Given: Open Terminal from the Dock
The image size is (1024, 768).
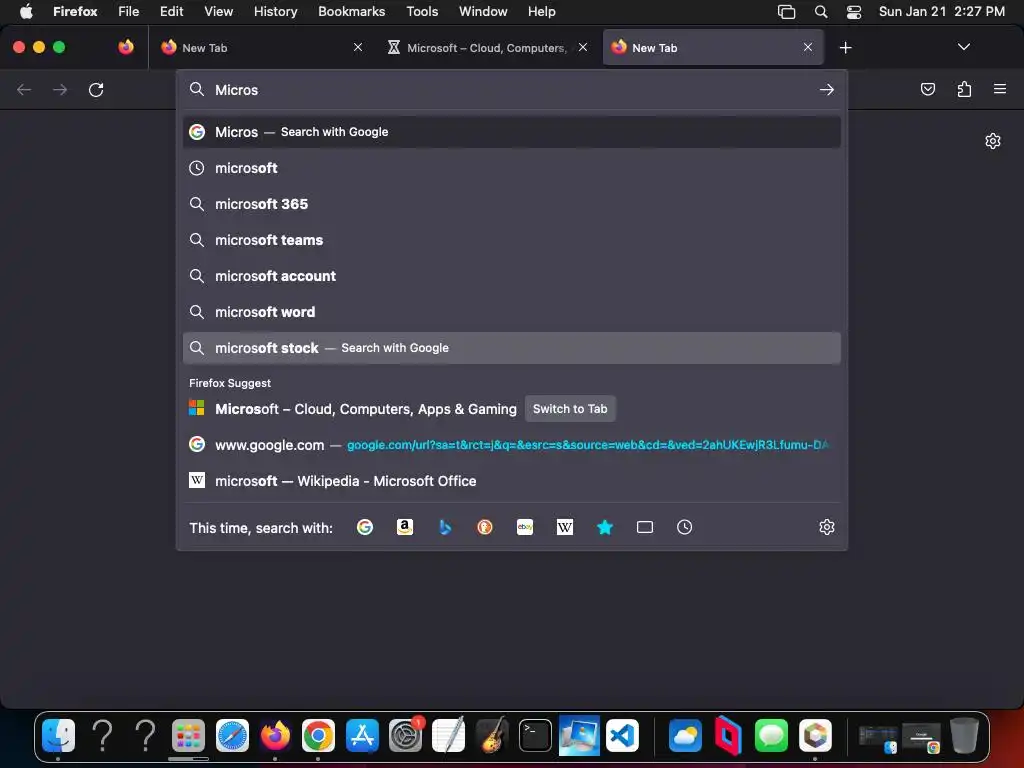Looking at the screenshot, I should pos(536,736).
